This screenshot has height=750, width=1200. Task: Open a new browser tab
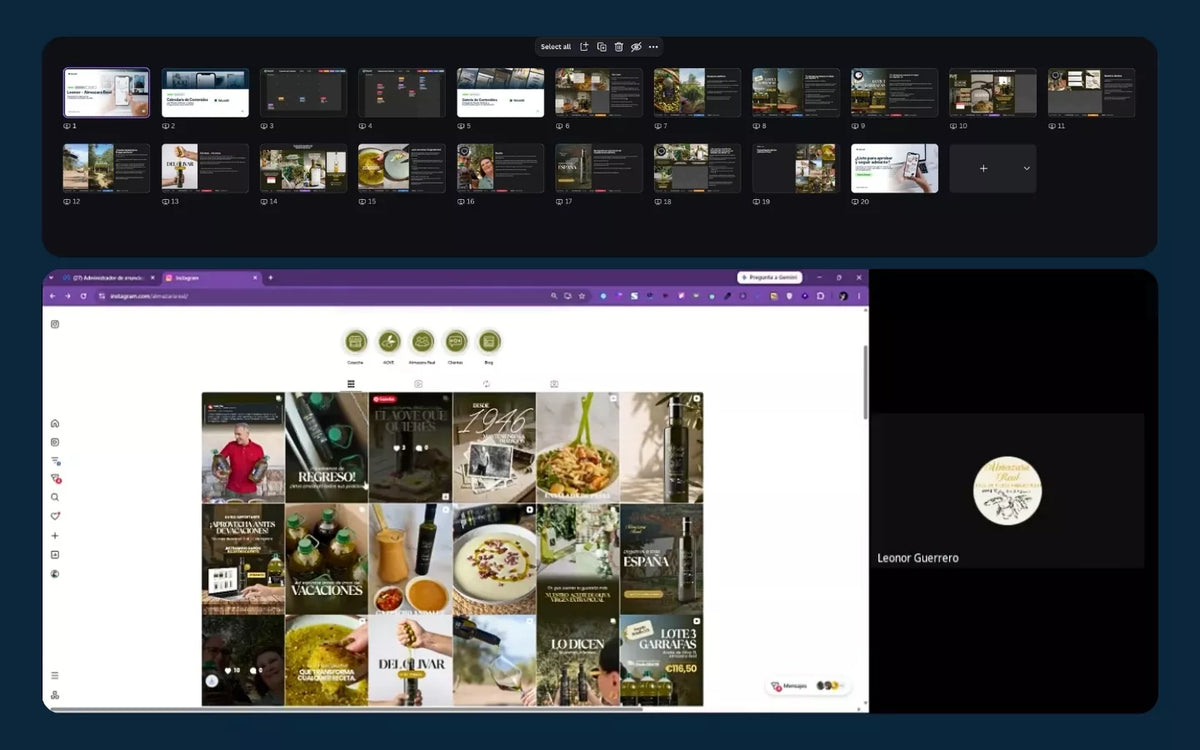[x=270, y=277]
